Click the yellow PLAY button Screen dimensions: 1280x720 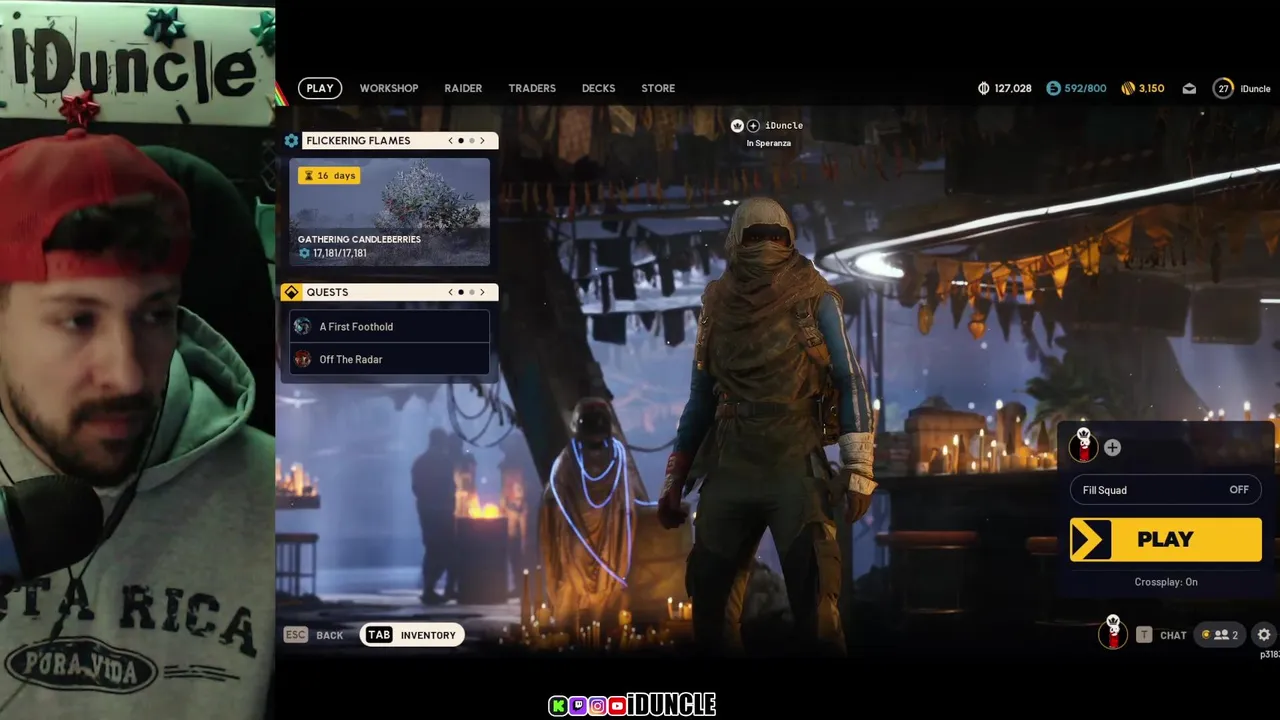point(1166,540)
